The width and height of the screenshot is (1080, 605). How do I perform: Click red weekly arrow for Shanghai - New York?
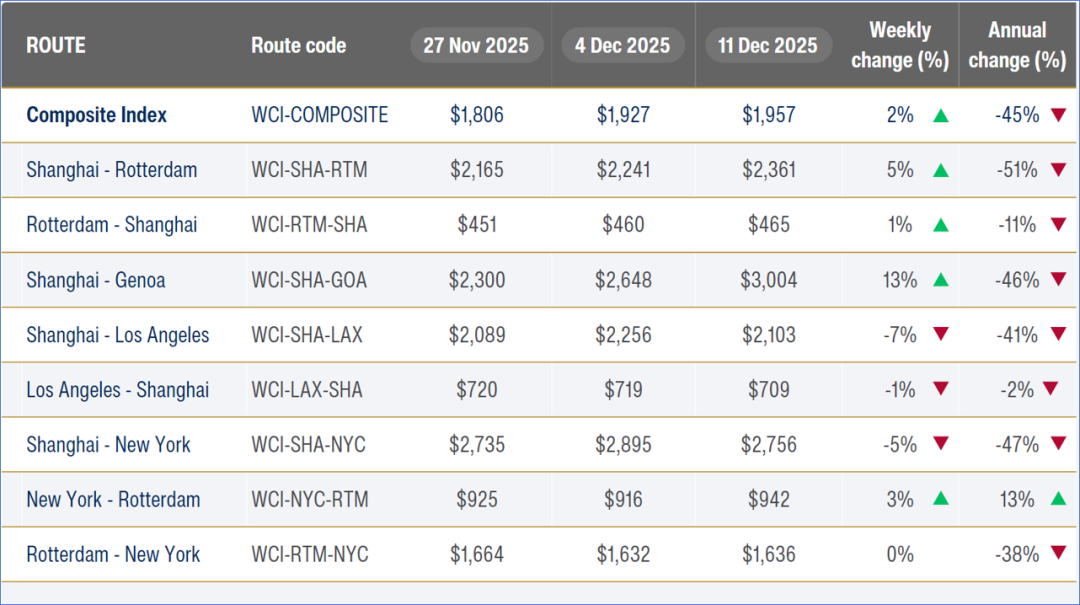[940, 445]
